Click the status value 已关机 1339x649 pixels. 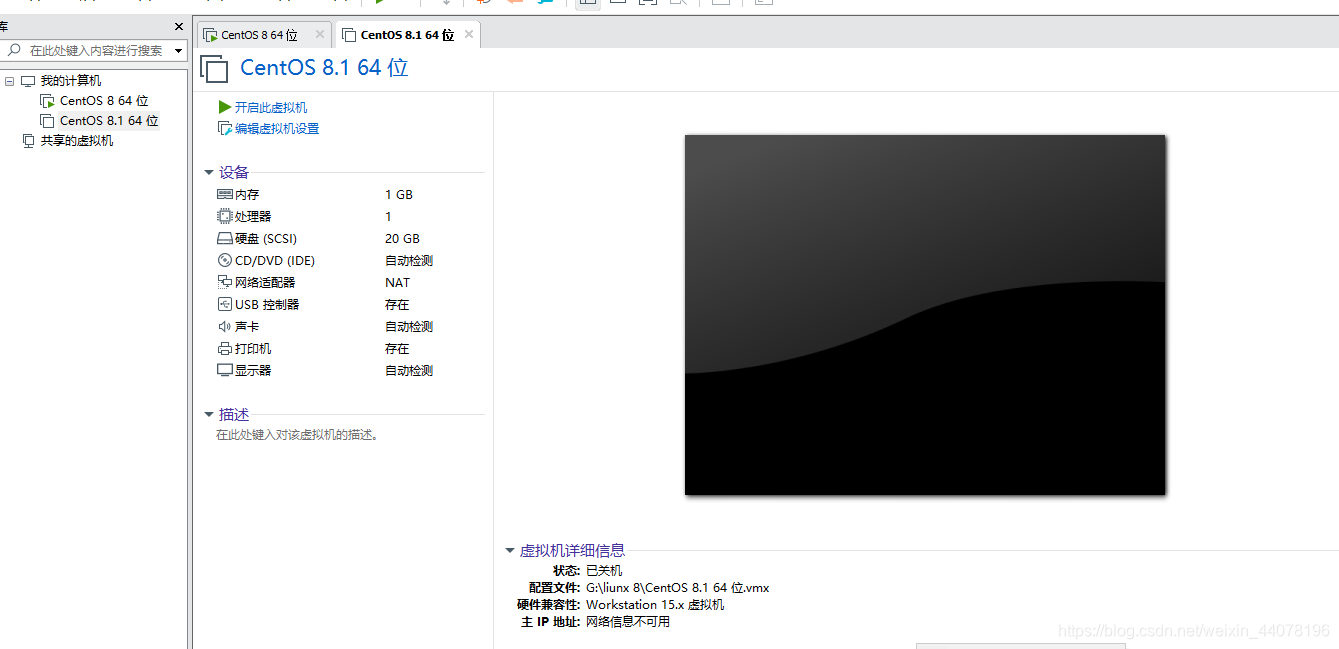tap(604, 571)
